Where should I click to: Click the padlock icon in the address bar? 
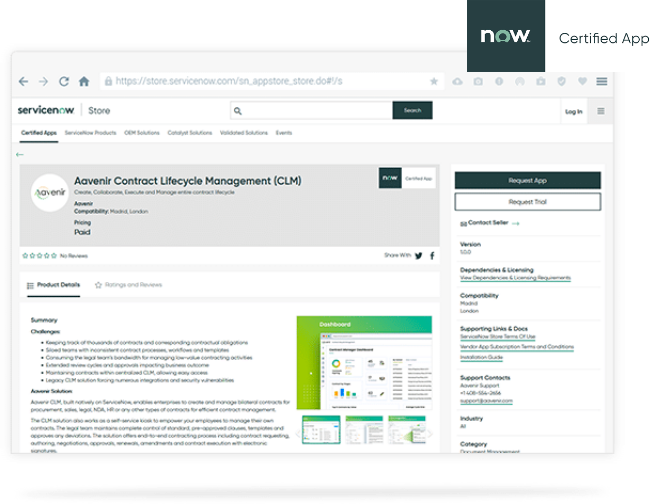click(x=109, y=81)
